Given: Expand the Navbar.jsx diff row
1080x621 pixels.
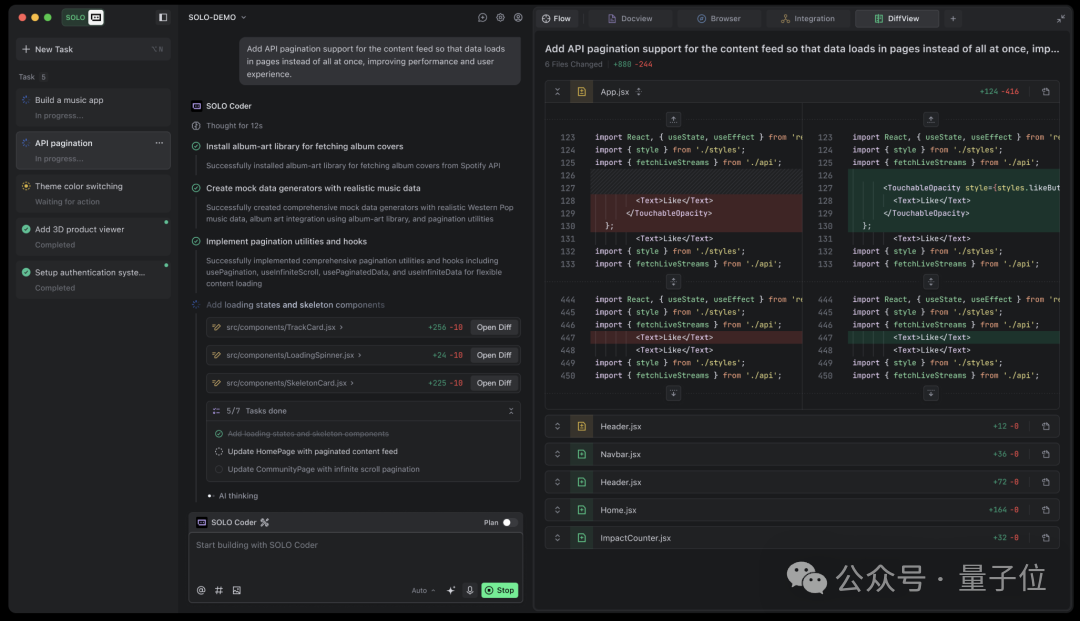Looking at the screenshot, I should pos(557,454).
